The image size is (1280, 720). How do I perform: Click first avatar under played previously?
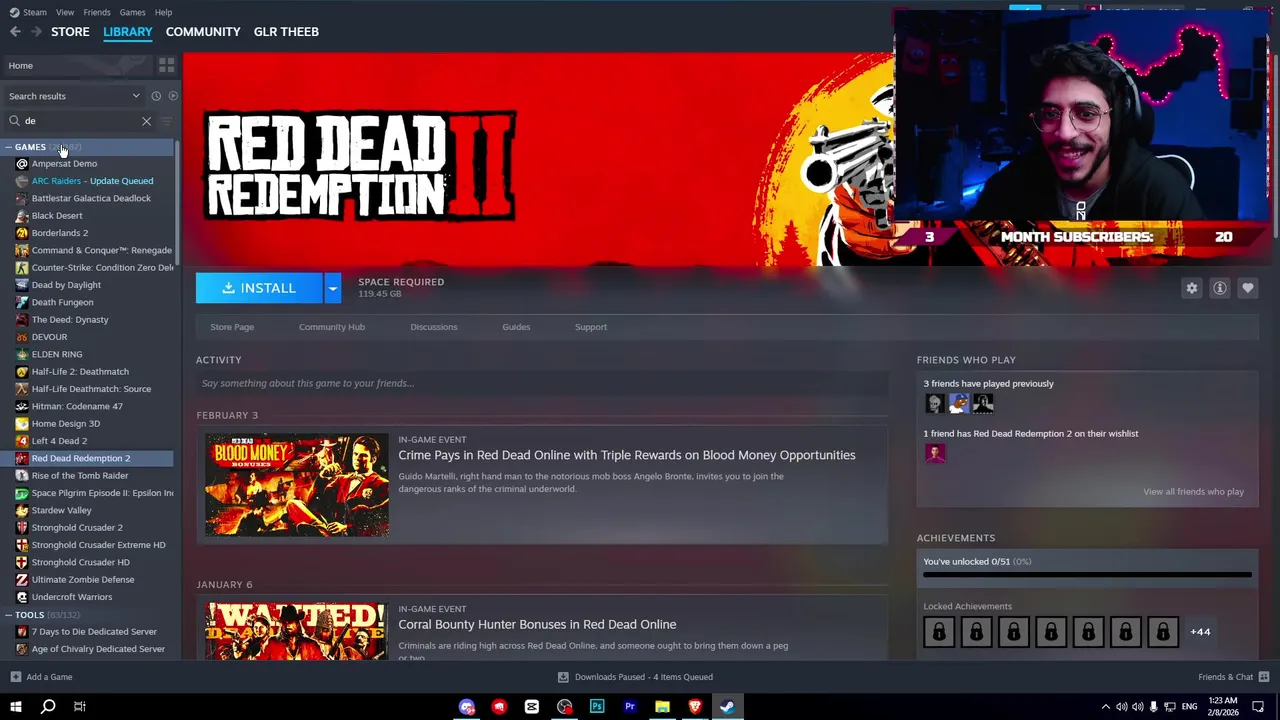pyautogui.click(x=935, y=403)
